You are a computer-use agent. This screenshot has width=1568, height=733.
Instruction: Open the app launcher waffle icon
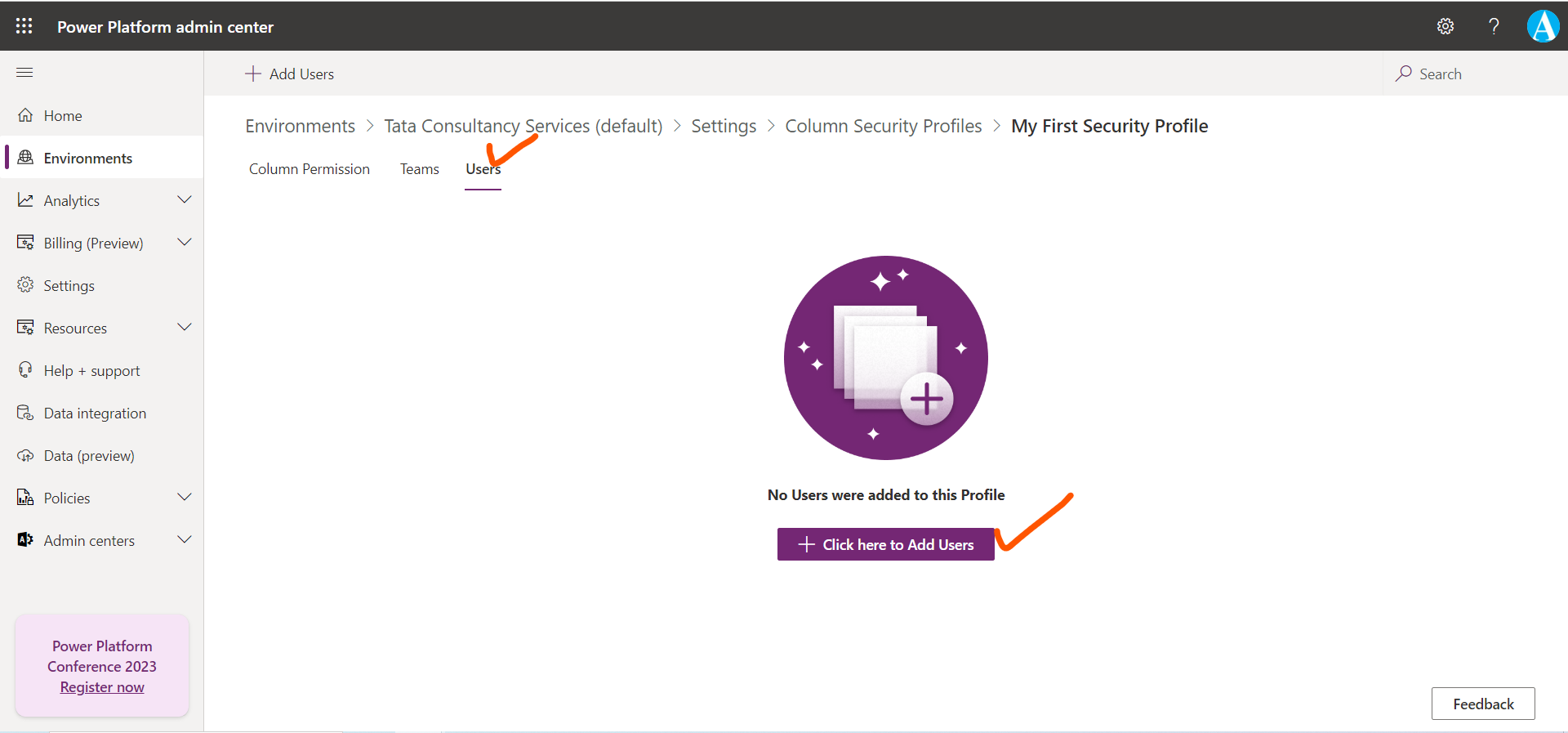tap(24, 26)
